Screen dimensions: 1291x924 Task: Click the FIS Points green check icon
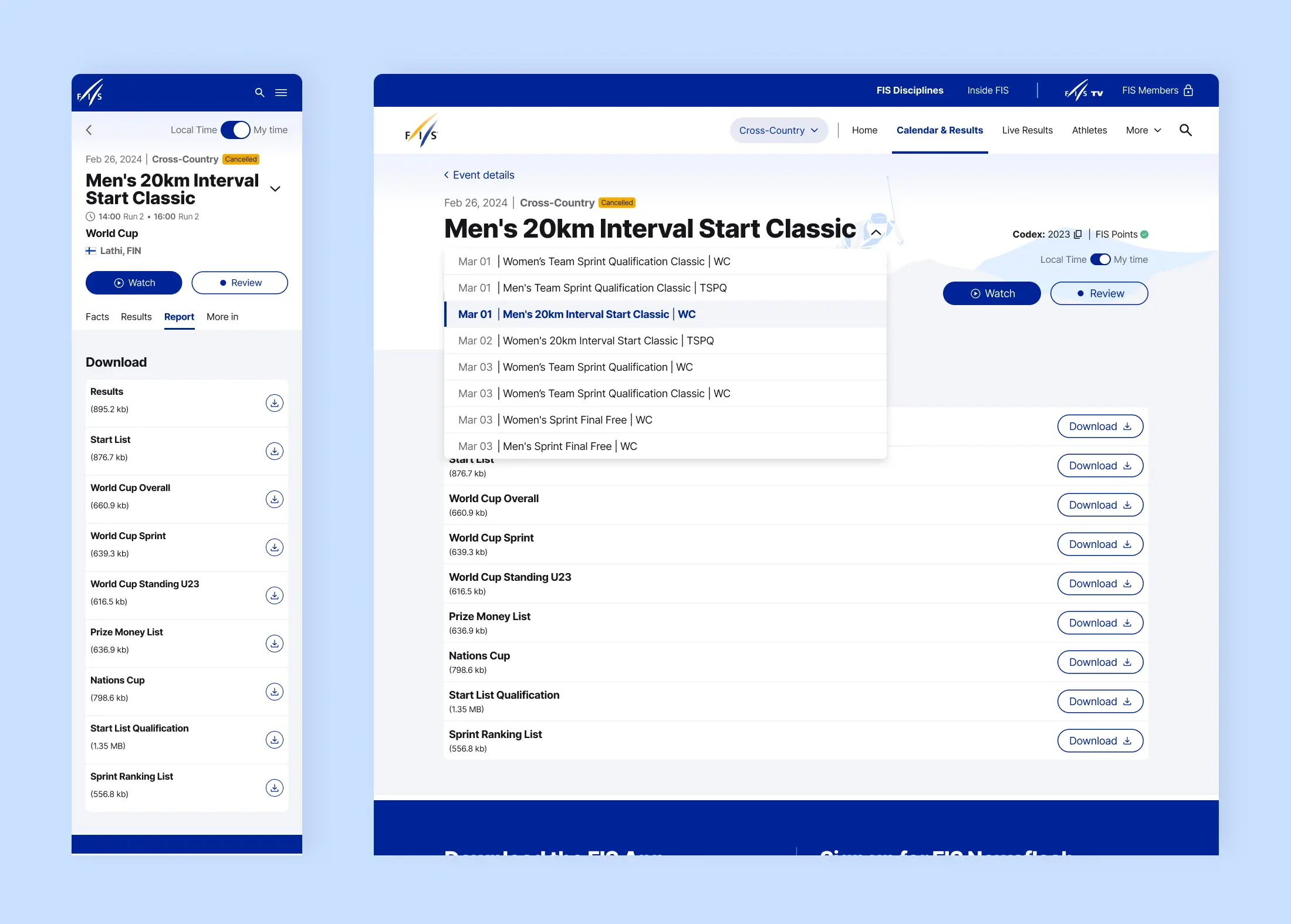(1144, 234)
